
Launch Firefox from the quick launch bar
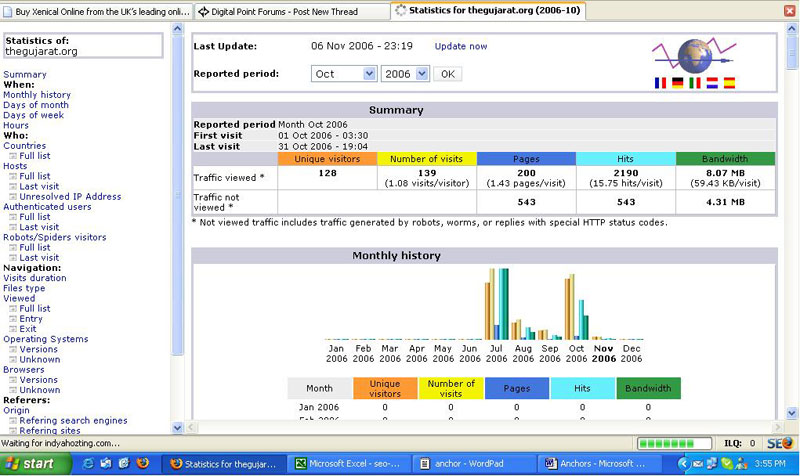[142, 464]
